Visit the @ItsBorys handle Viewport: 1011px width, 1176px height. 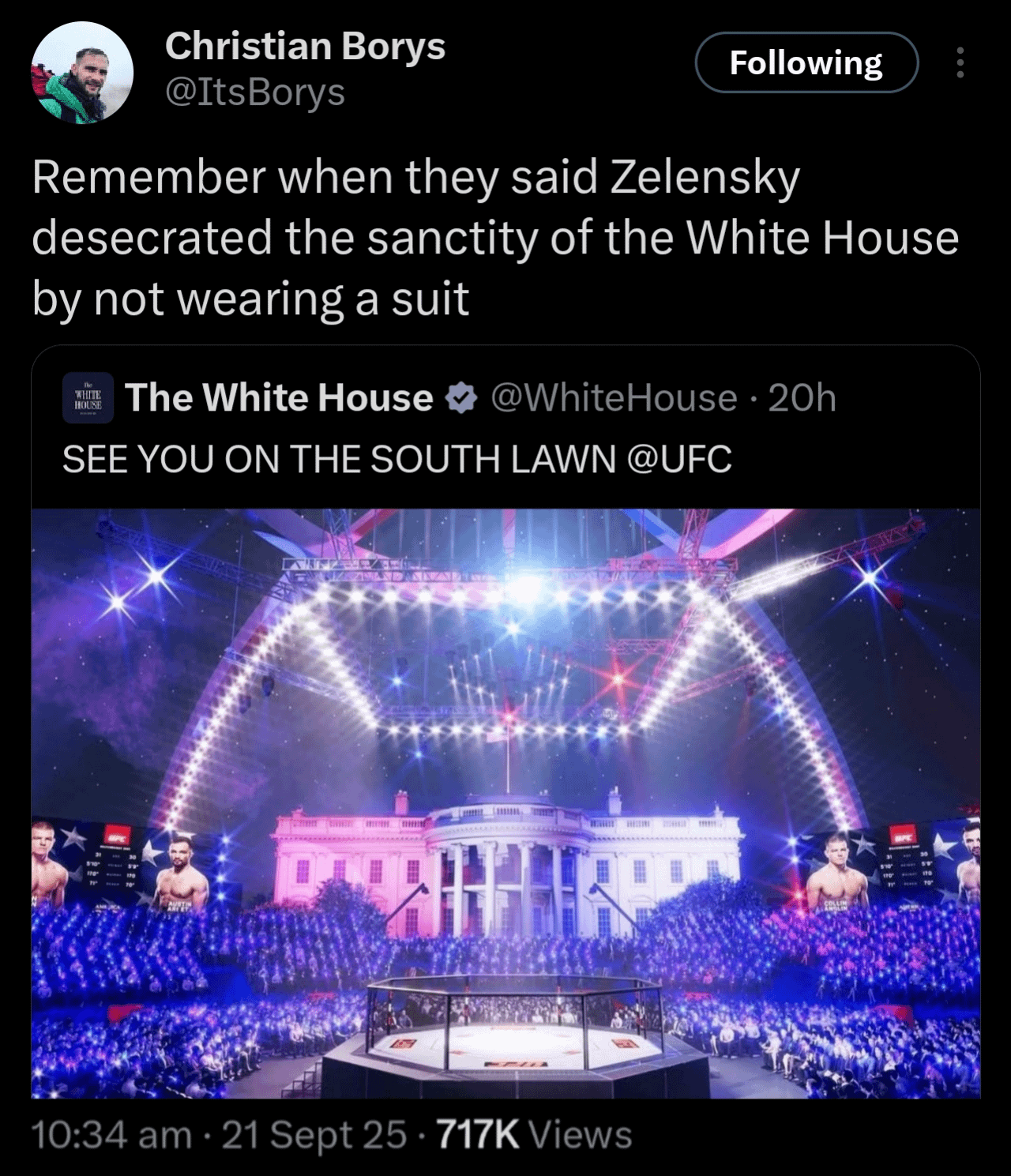[x=254, y=92]
